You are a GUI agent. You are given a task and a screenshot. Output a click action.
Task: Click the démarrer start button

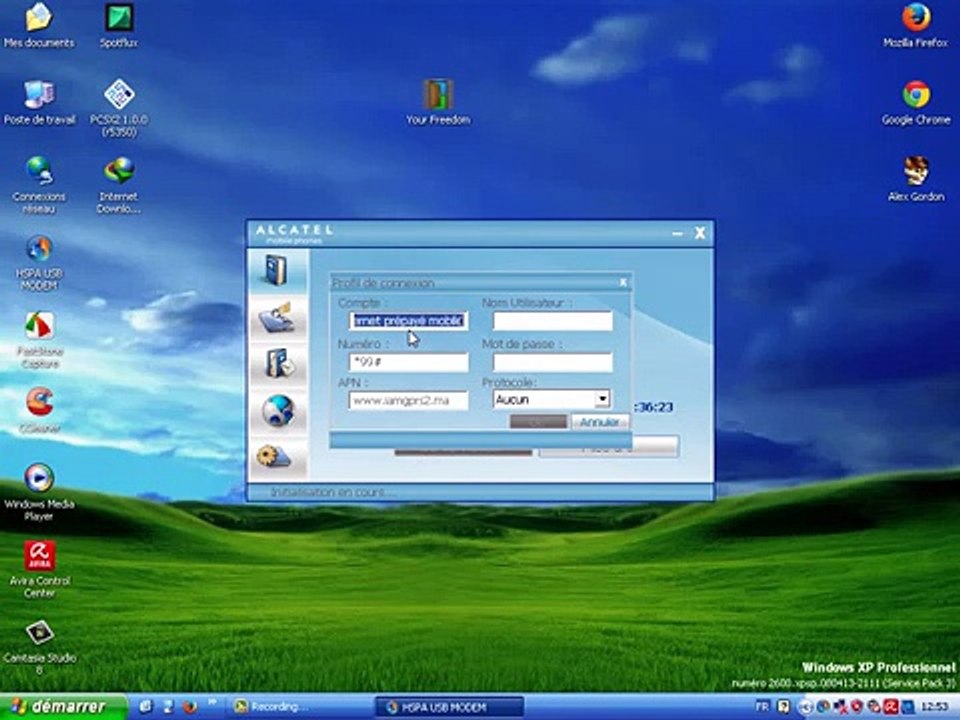63,707
